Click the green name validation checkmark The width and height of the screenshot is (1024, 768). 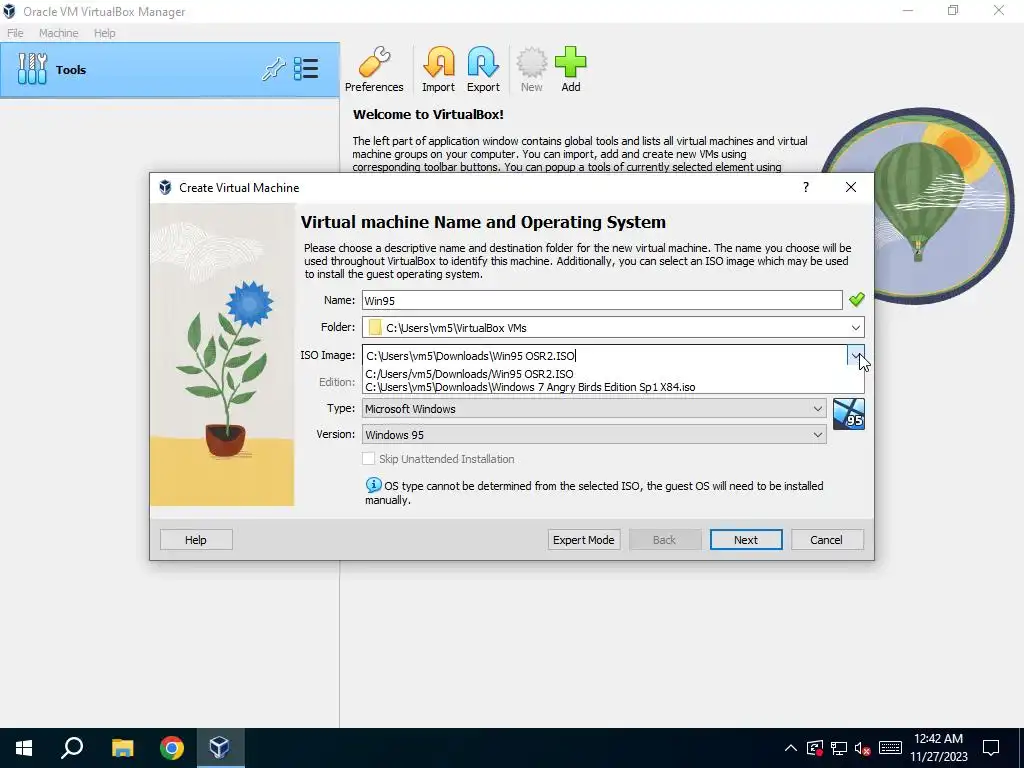[856, 300]
